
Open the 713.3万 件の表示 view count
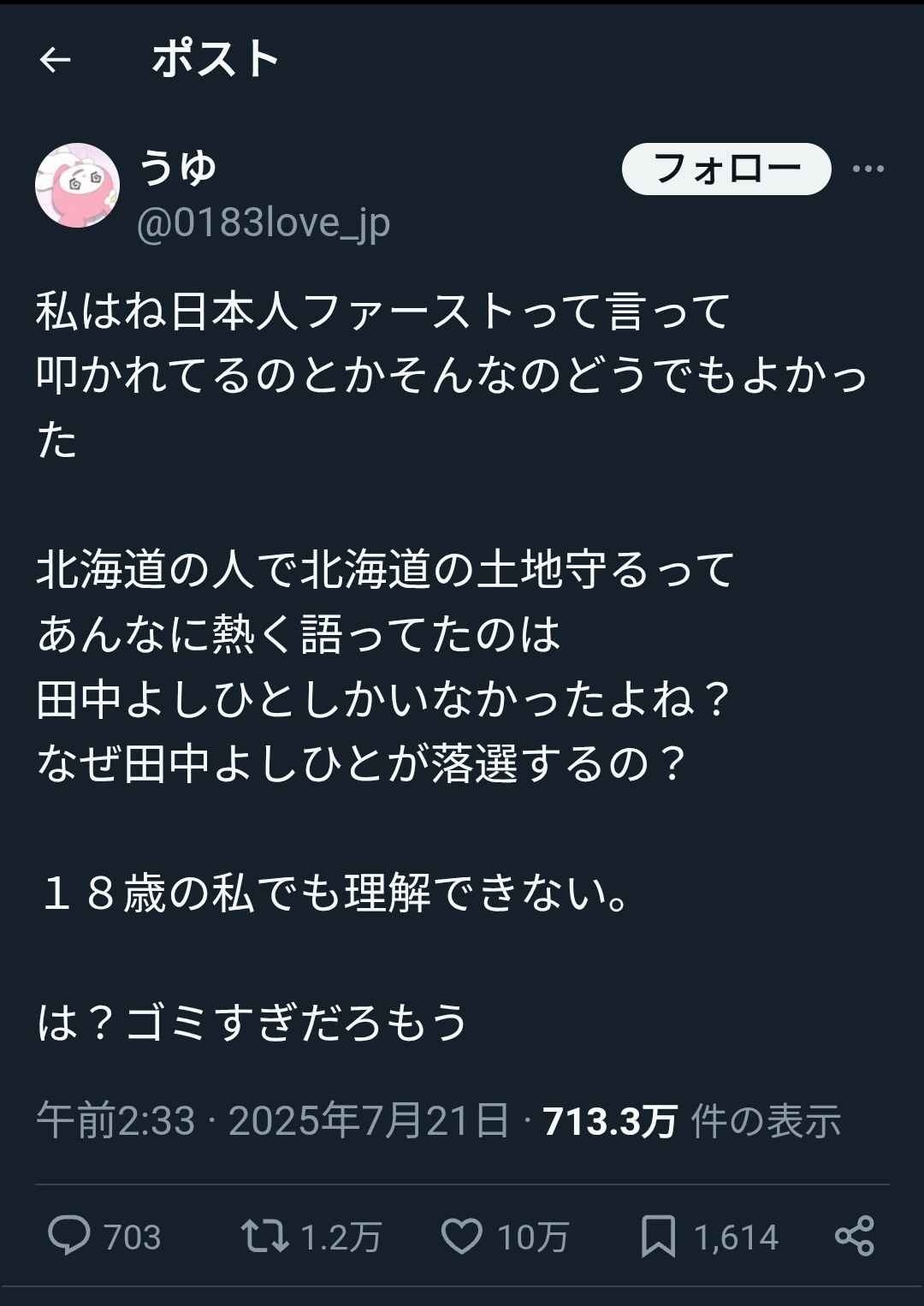[691, 1121]
